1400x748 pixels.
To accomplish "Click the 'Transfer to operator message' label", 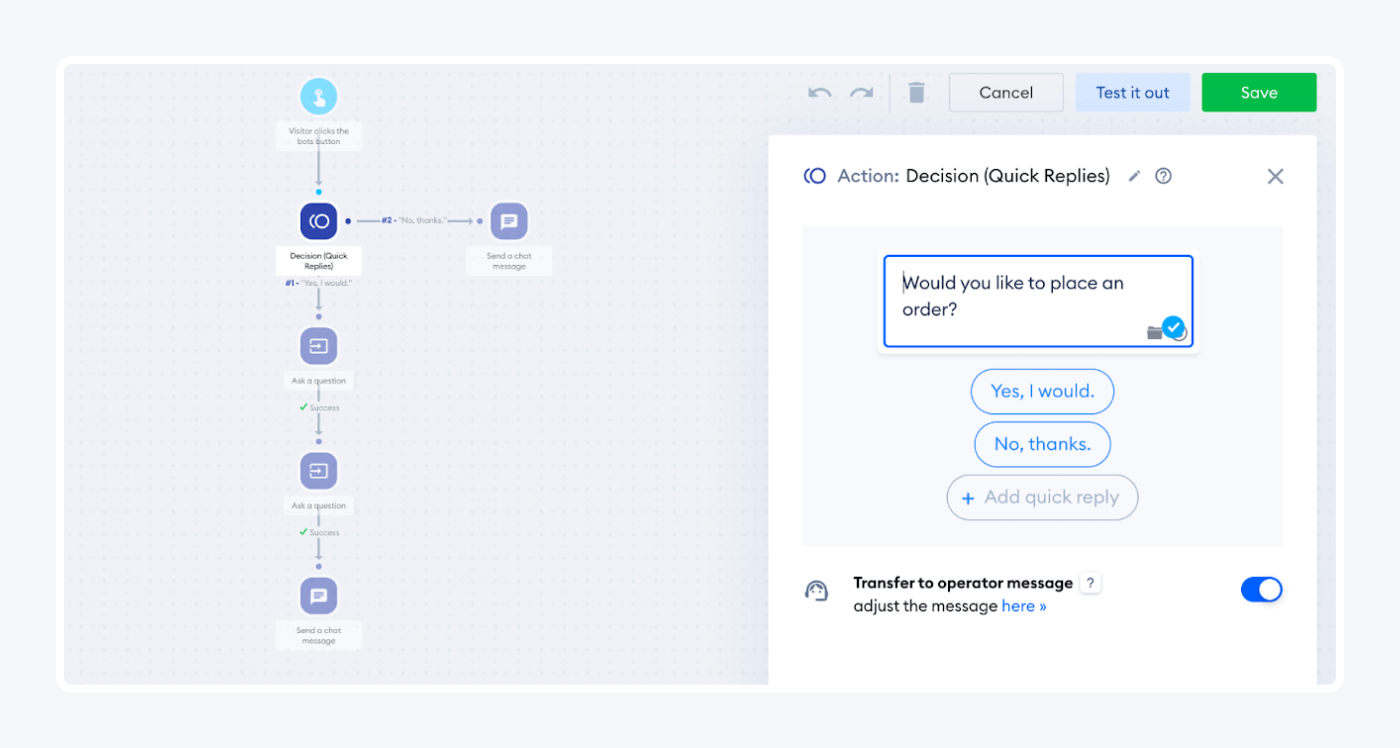I will pos(963,583).
